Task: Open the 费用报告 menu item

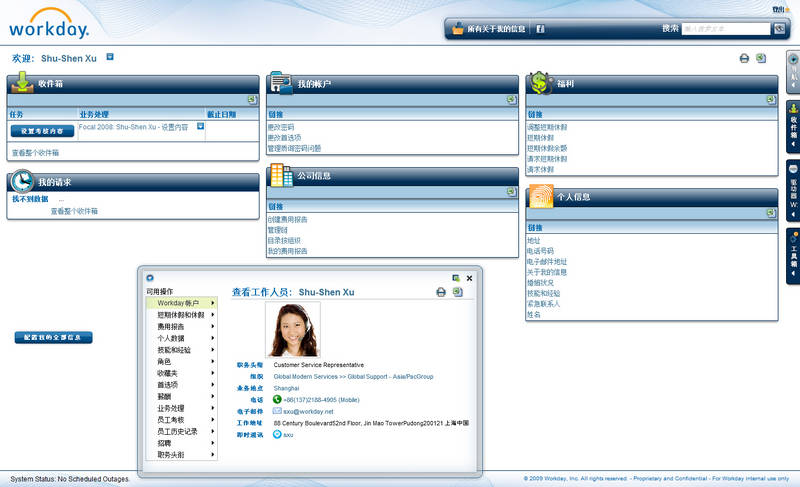Action: coord(171,326)
